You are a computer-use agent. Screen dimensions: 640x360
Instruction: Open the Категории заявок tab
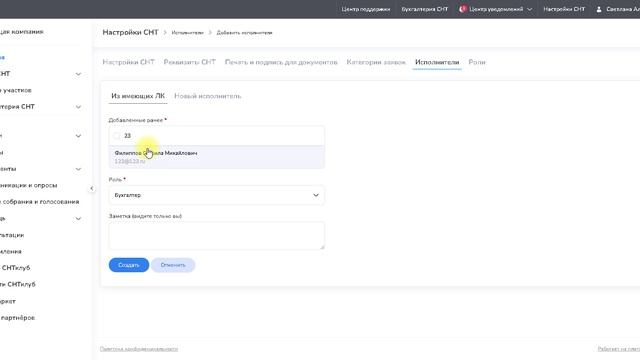tap(376, 62)
